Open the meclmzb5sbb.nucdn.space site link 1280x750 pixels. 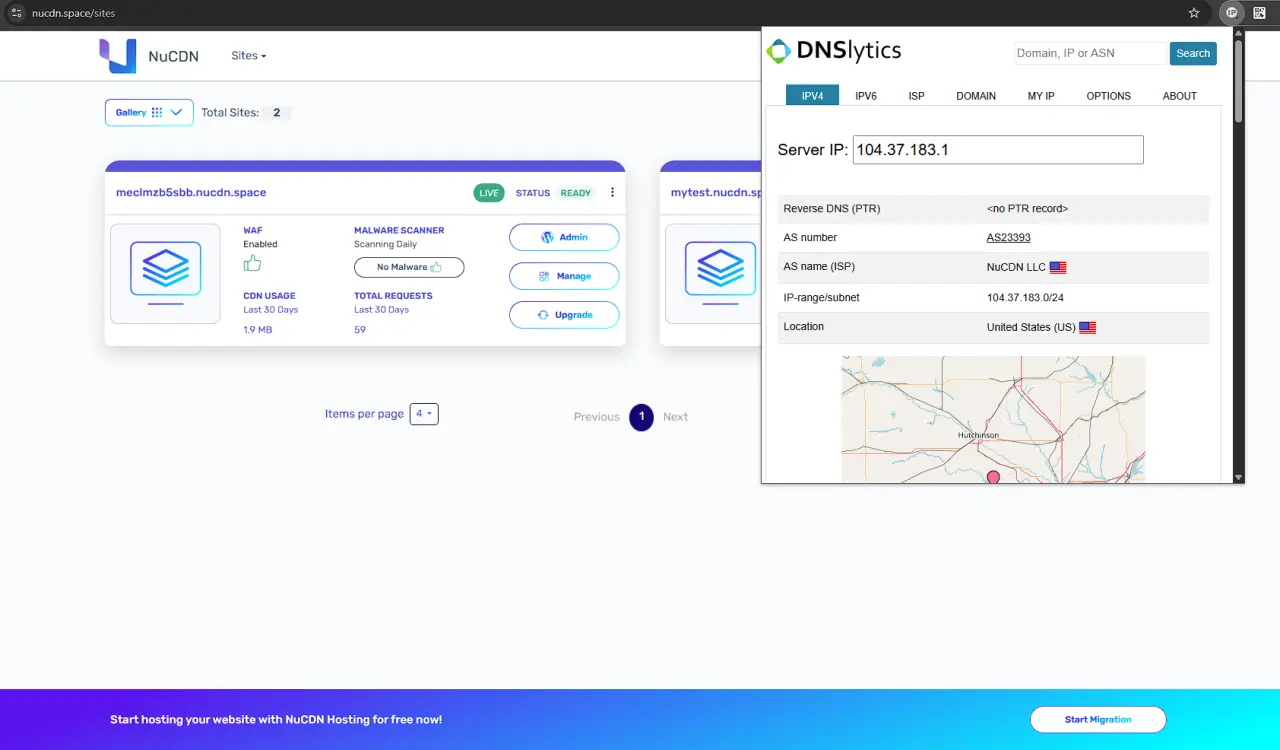tap(191, 192)
